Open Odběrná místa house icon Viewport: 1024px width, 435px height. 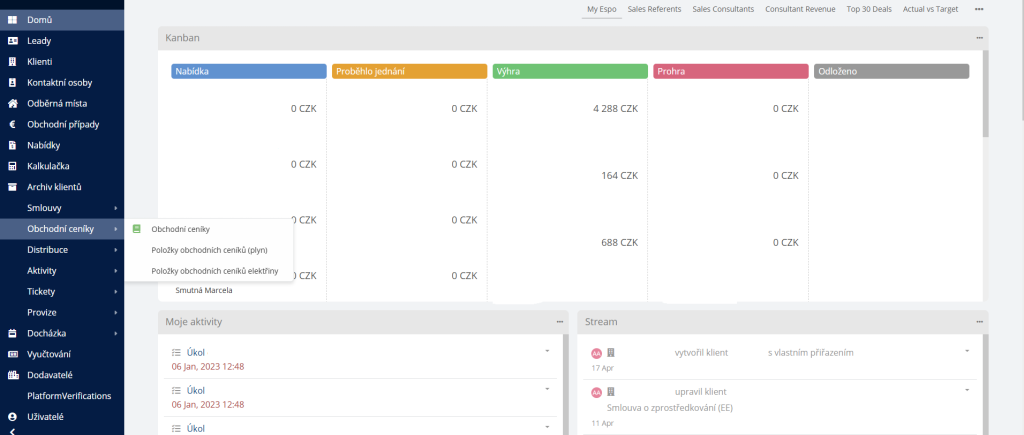pyautogui.click(x=12, y=104)
